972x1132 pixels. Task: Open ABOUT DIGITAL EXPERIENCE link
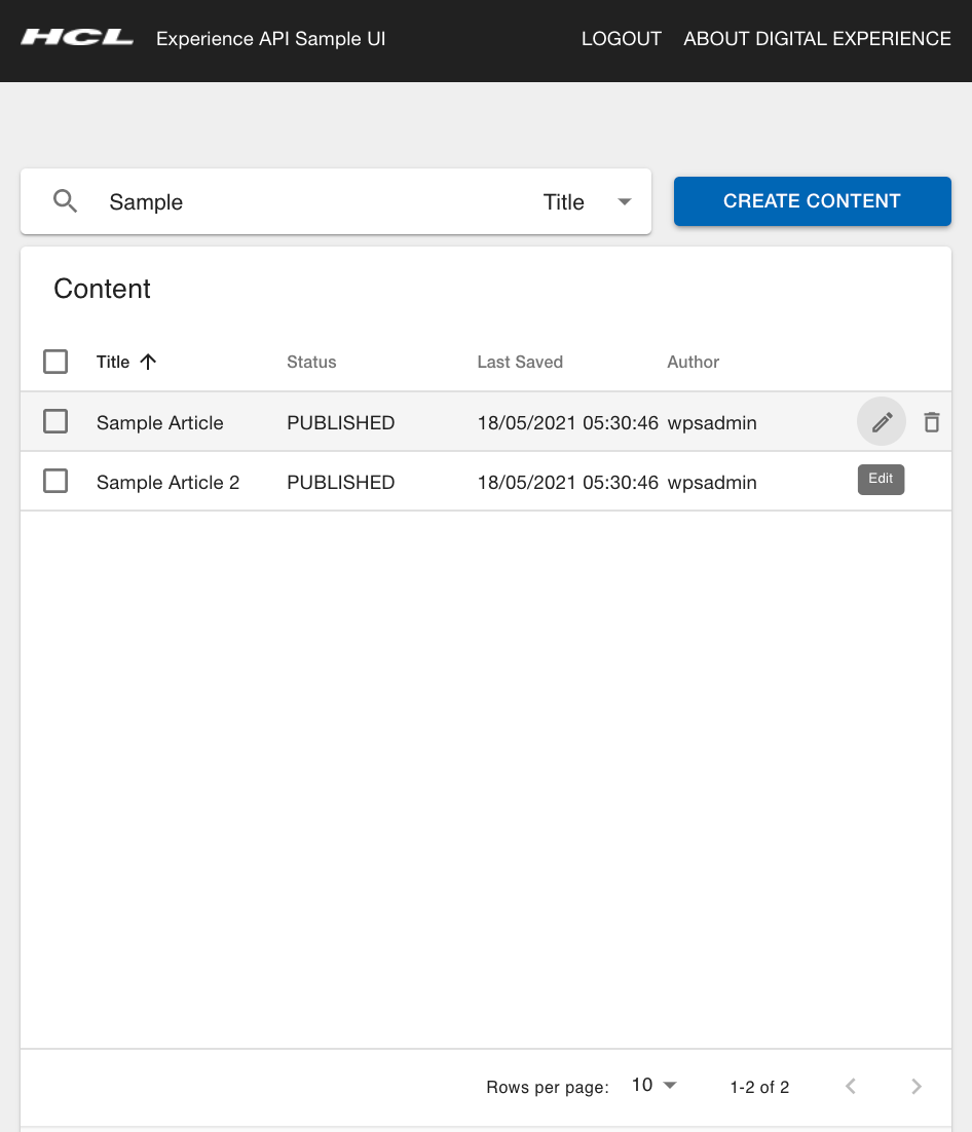(817, 39)
